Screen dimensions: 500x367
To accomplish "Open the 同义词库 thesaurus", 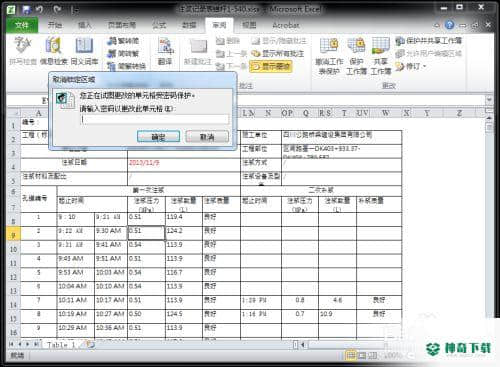I will pos(84,51).
